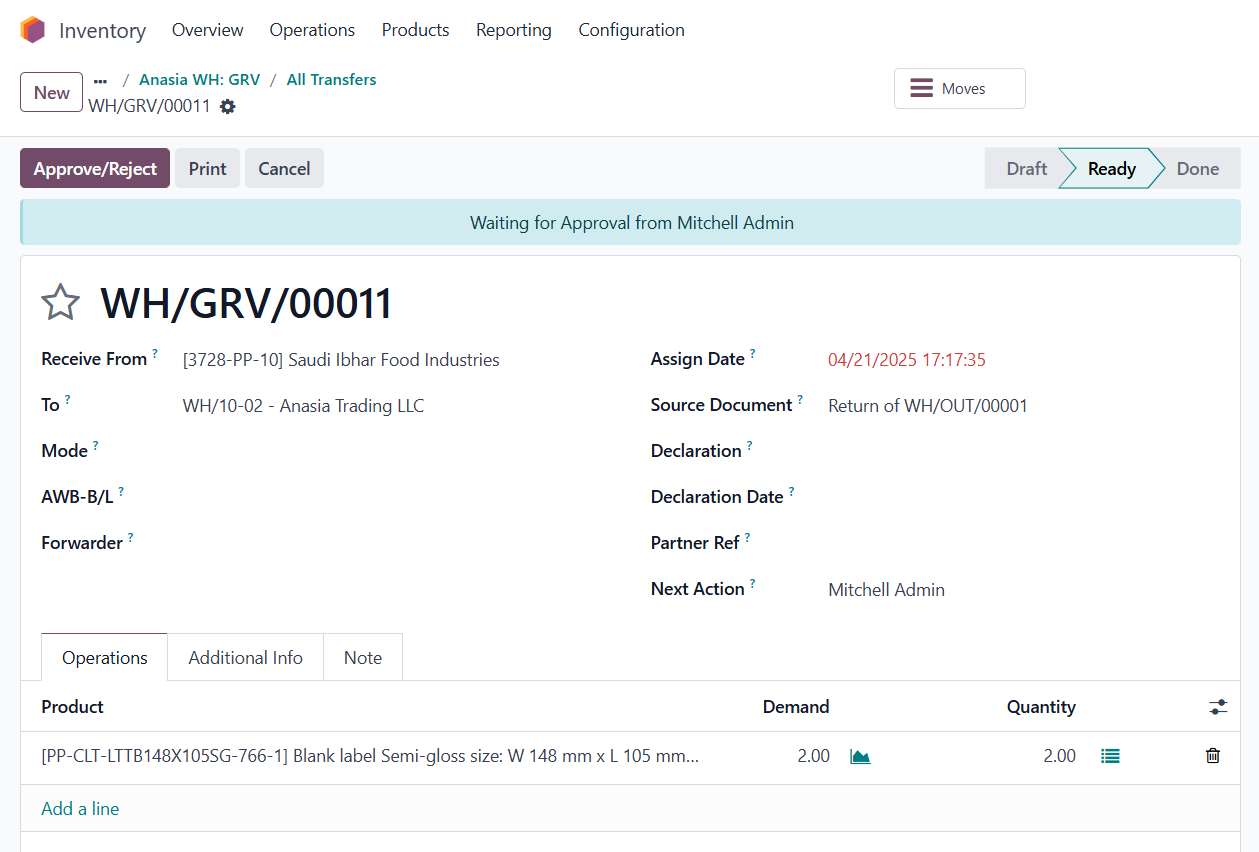Switch to the Additional Info tab
Viewport: 1259px width, 852px height.
[x=245, y=658]
